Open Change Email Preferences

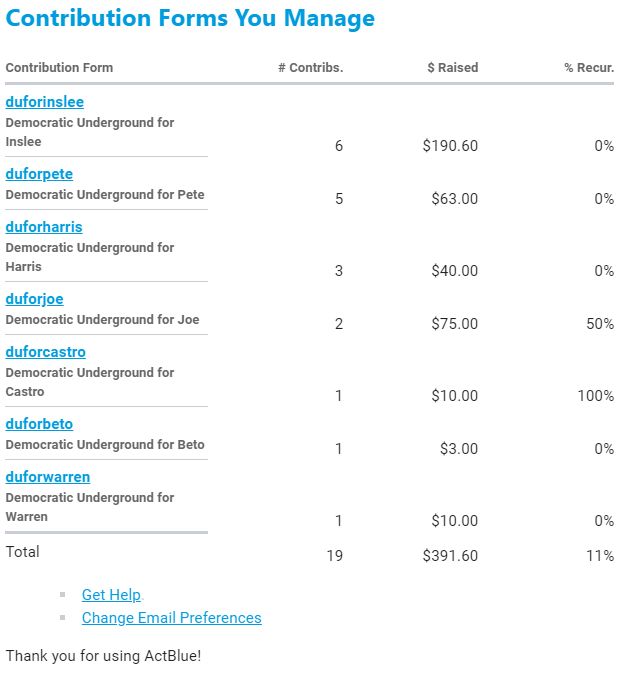coord(171,618)
